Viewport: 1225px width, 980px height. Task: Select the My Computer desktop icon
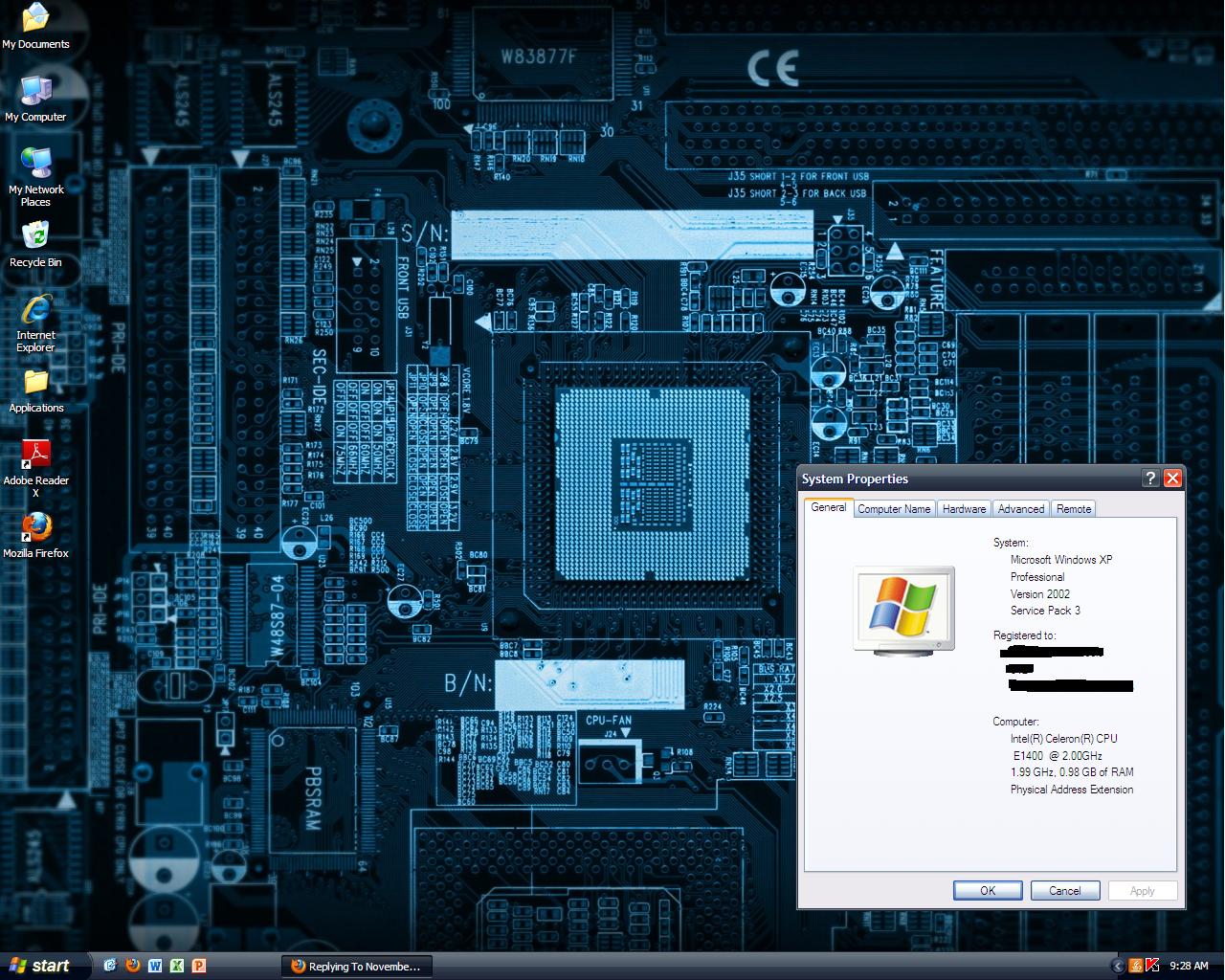click(35, 99)
